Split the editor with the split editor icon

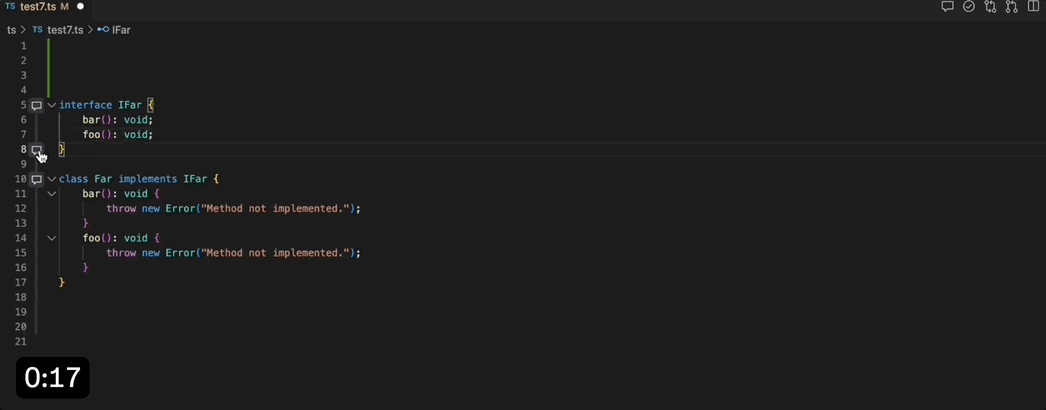pos(1034,7)
